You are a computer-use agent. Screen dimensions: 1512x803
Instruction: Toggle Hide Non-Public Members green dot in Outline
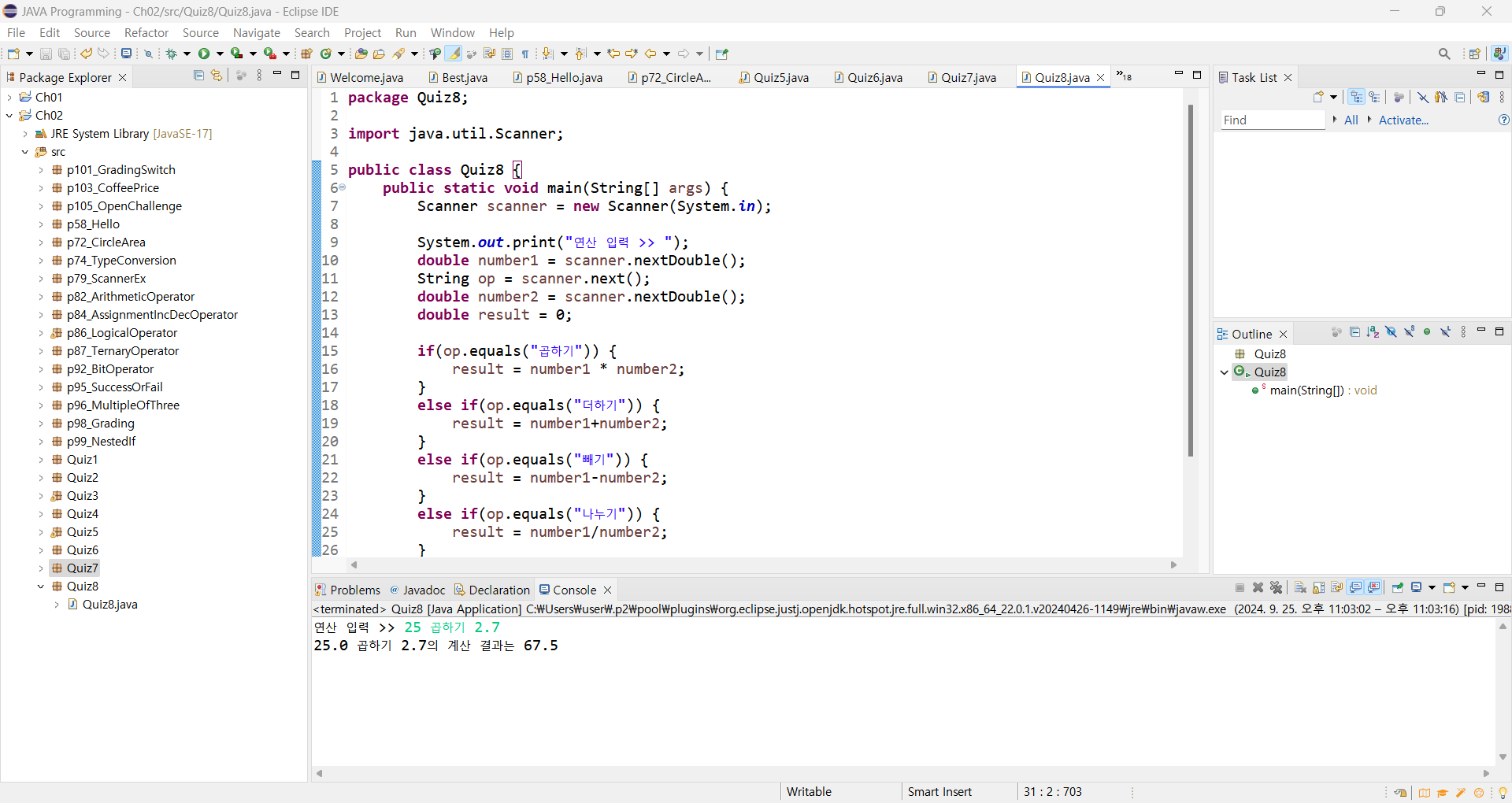[x=1427, y=332]
